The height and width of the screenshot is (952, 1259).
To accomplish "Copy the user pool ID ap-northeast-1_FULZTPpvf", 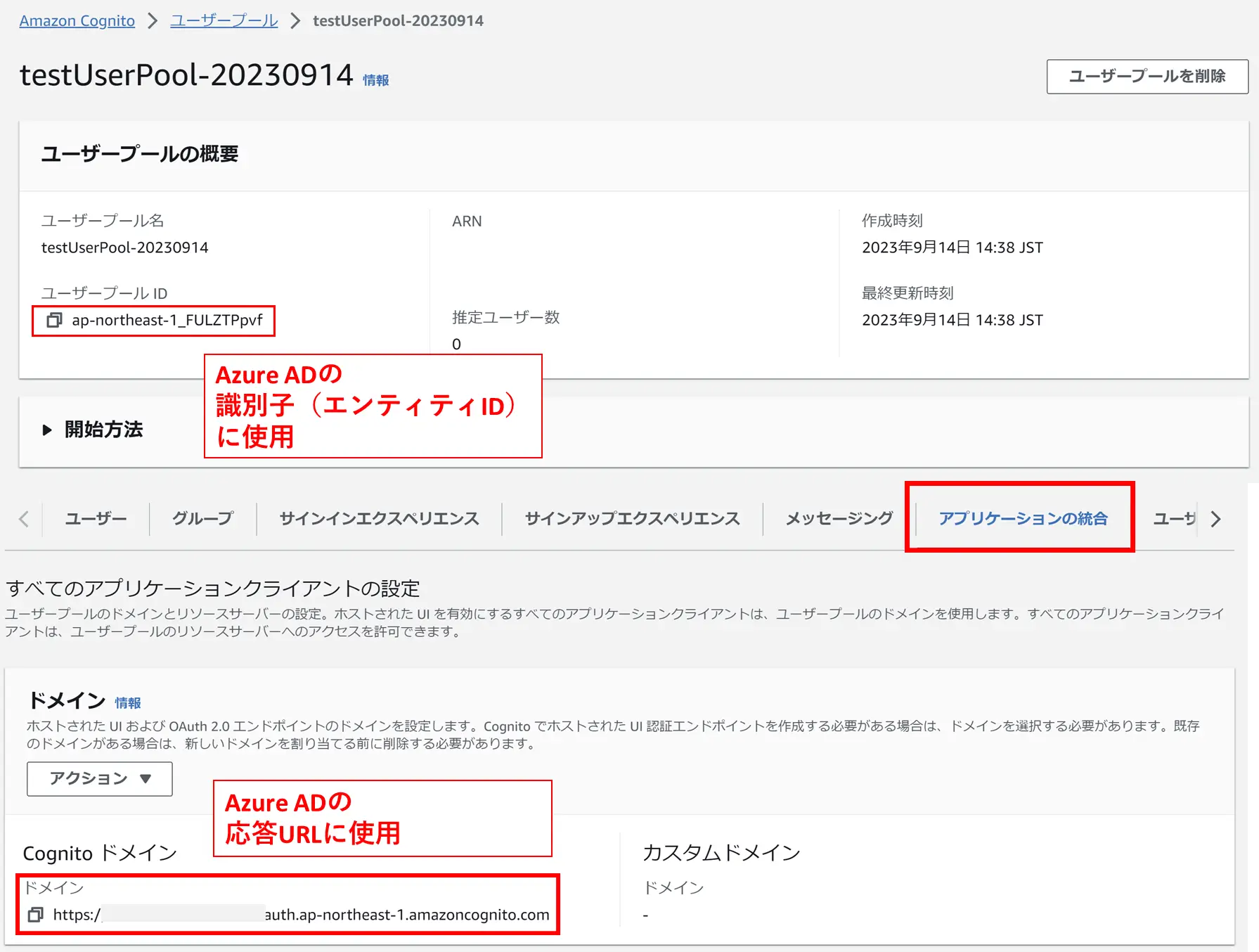I will tap(54, 321).
